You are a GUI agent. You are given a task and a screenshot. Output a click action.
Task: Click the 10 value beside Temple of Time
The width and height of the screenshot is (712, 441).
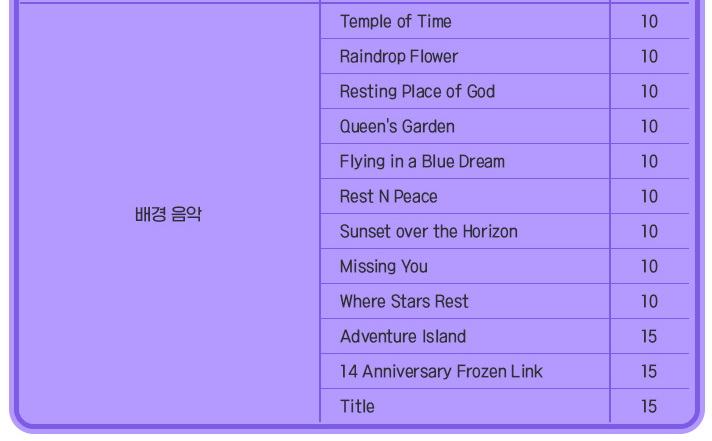649,21
